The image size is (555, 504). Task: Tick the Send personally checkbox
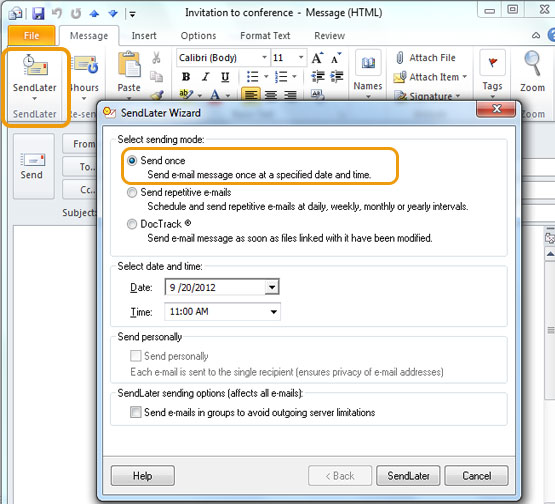pos(136,356)
